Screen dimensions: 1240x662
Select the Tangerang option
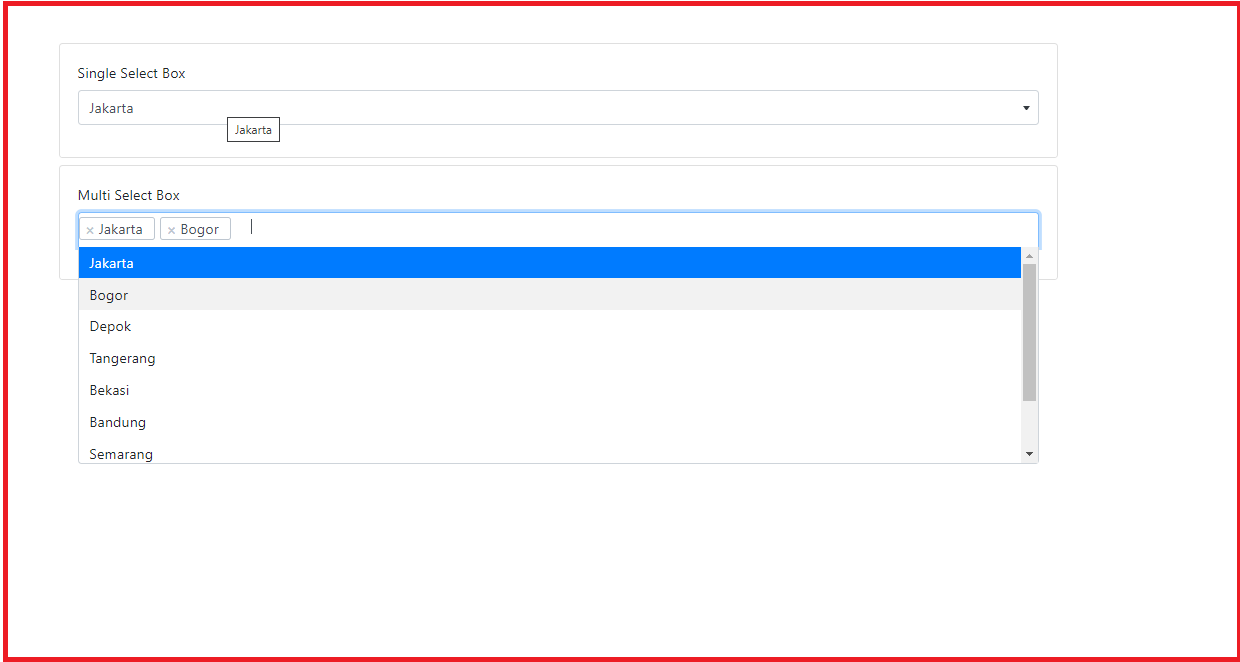550,358
